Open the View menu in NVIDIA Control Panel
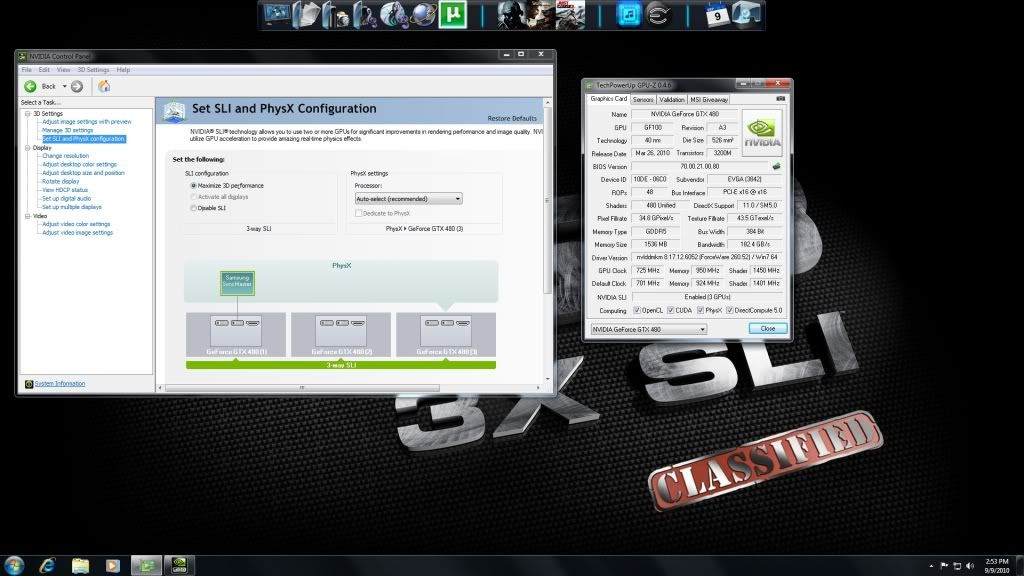Viewport: 1024px width, 576px height. click(x=63, y=70)
